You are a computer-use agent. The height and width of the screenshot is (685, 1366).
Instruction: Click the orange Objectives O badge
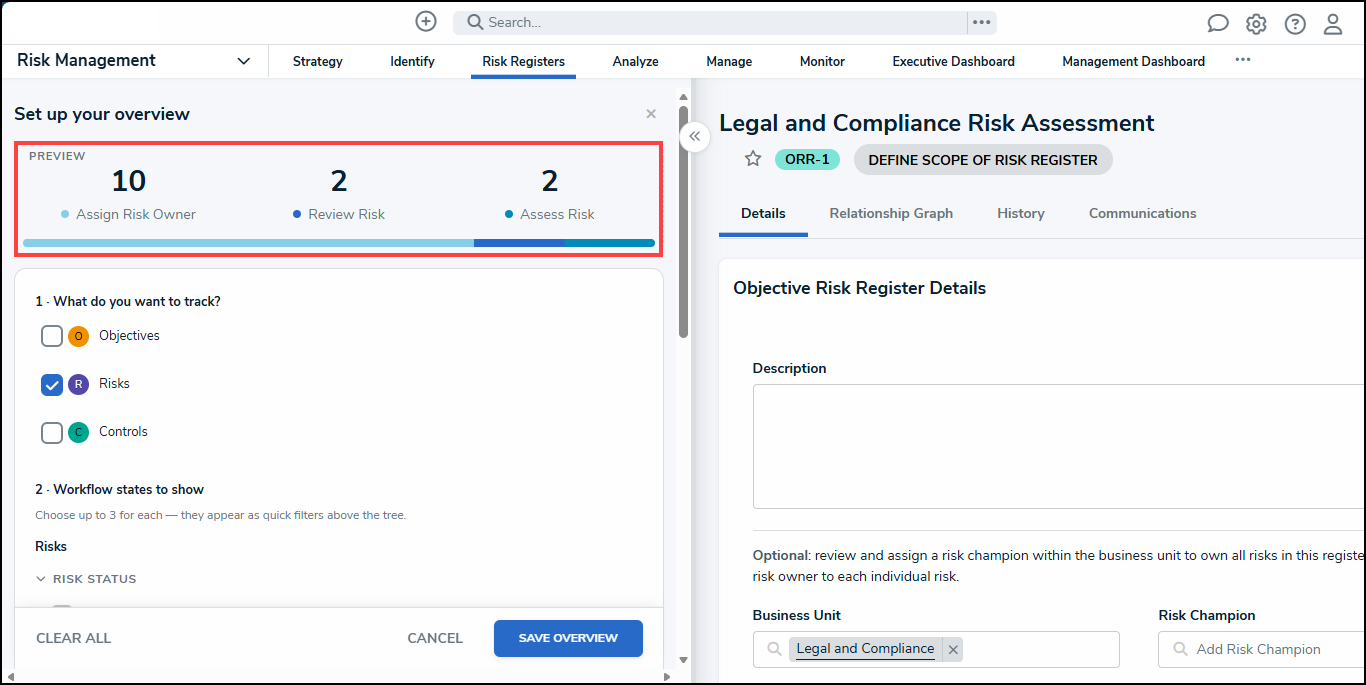pyautogui.click(x=79, y=336)
